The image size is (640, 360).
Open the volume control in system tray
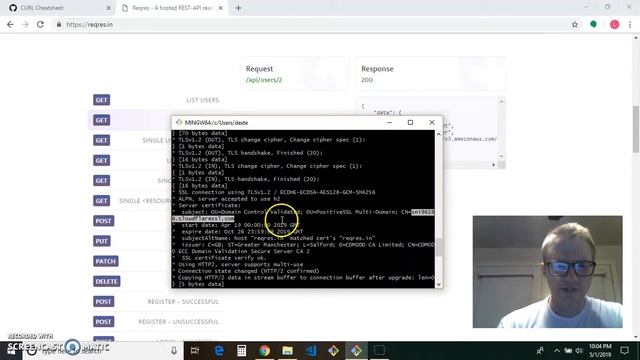(579, 351)
